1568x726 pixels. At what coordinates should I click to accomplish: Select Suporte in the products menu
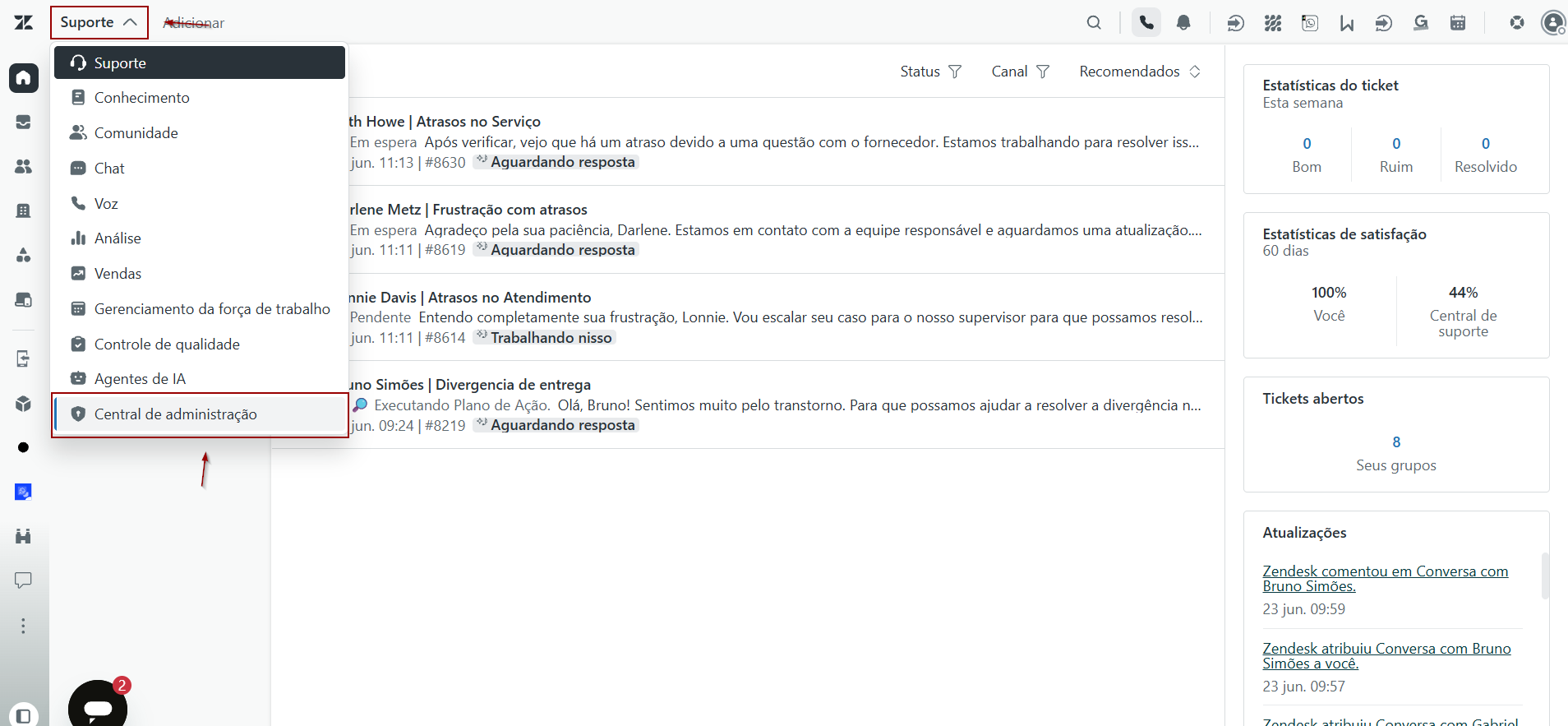click(x=200, y=62)
